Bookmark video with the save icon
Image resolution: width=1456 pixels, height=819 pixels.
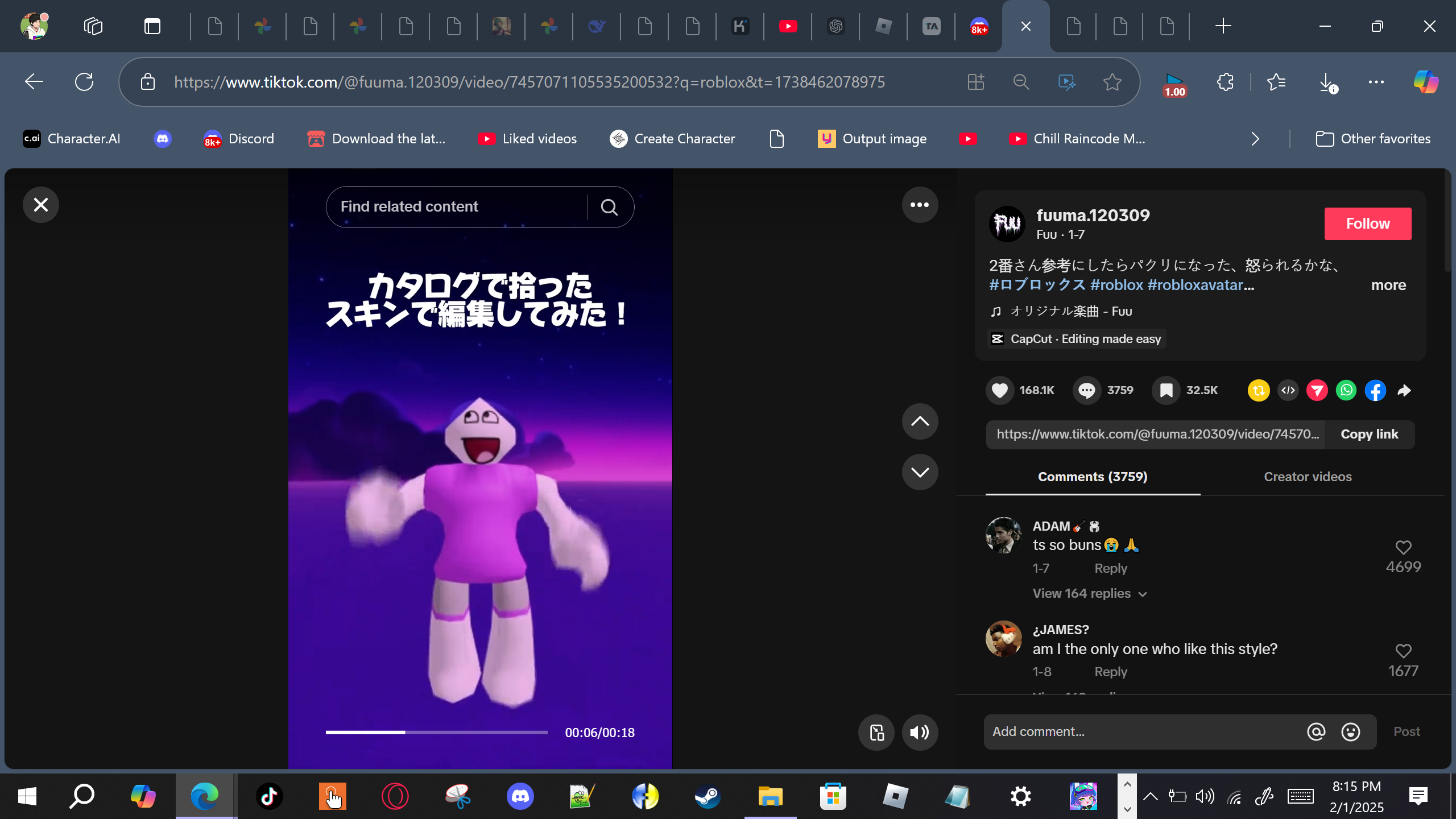point(1166,390)
